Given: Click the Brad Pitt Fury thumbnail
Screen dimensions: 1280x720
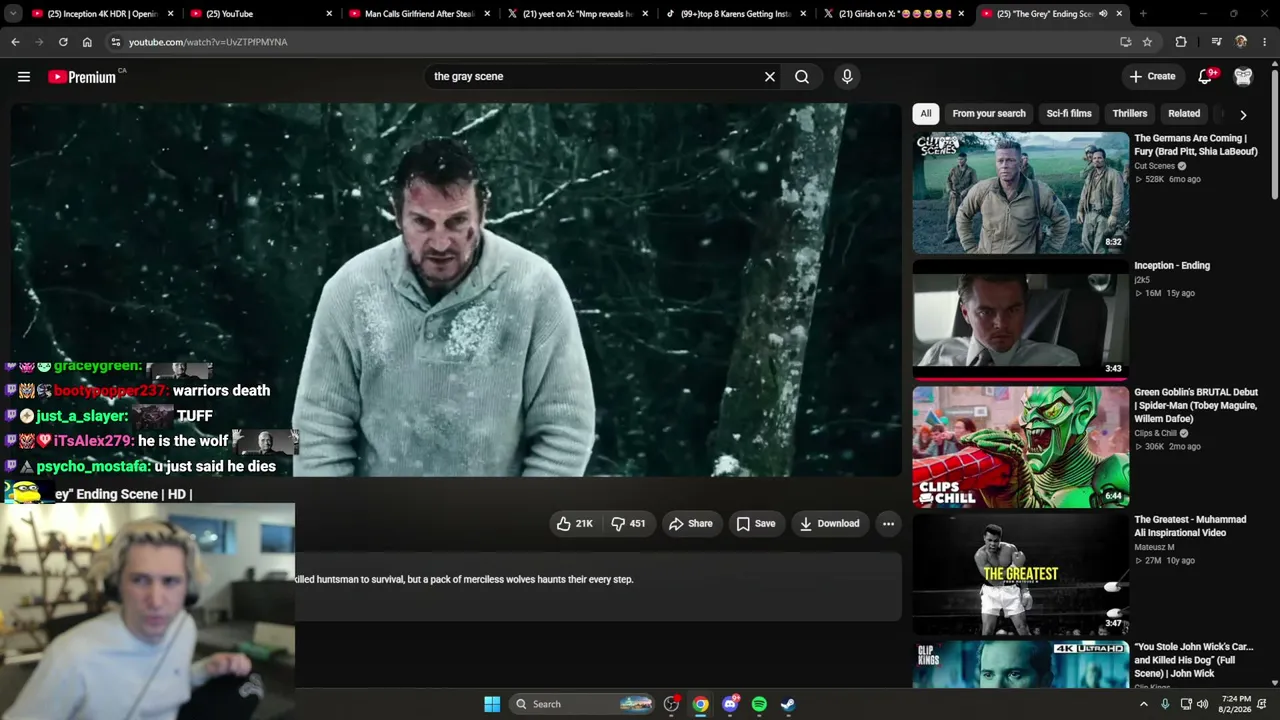Looking at the screenshot, I should point(1021,193).
